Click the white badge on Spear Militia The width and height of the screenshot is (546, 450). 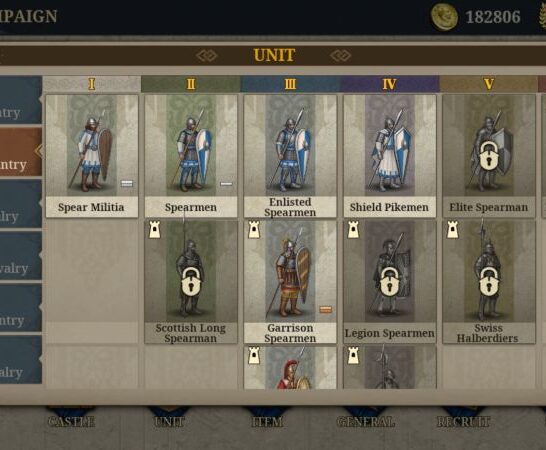[127, 183]
